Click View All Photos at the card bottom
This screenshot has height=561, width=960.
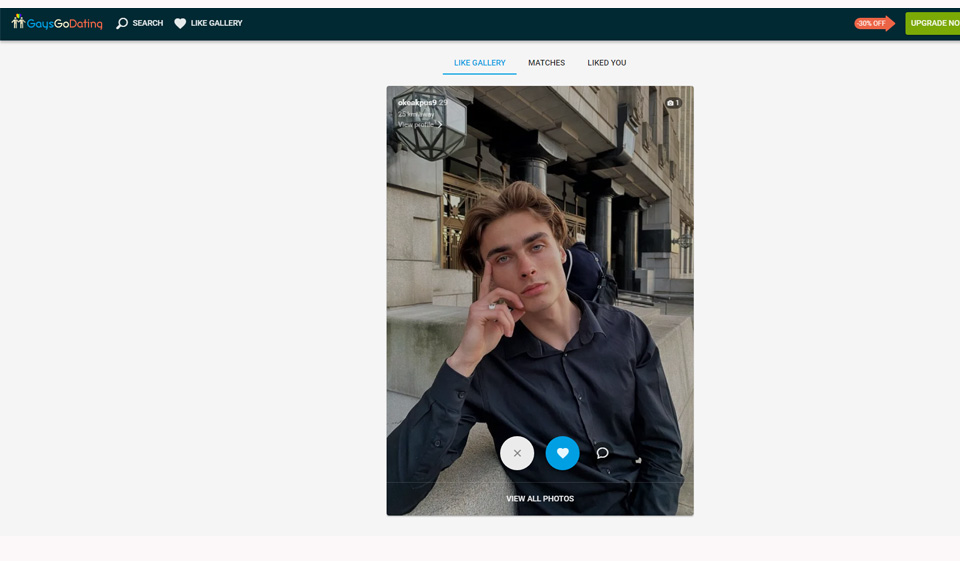coord(540,498)
